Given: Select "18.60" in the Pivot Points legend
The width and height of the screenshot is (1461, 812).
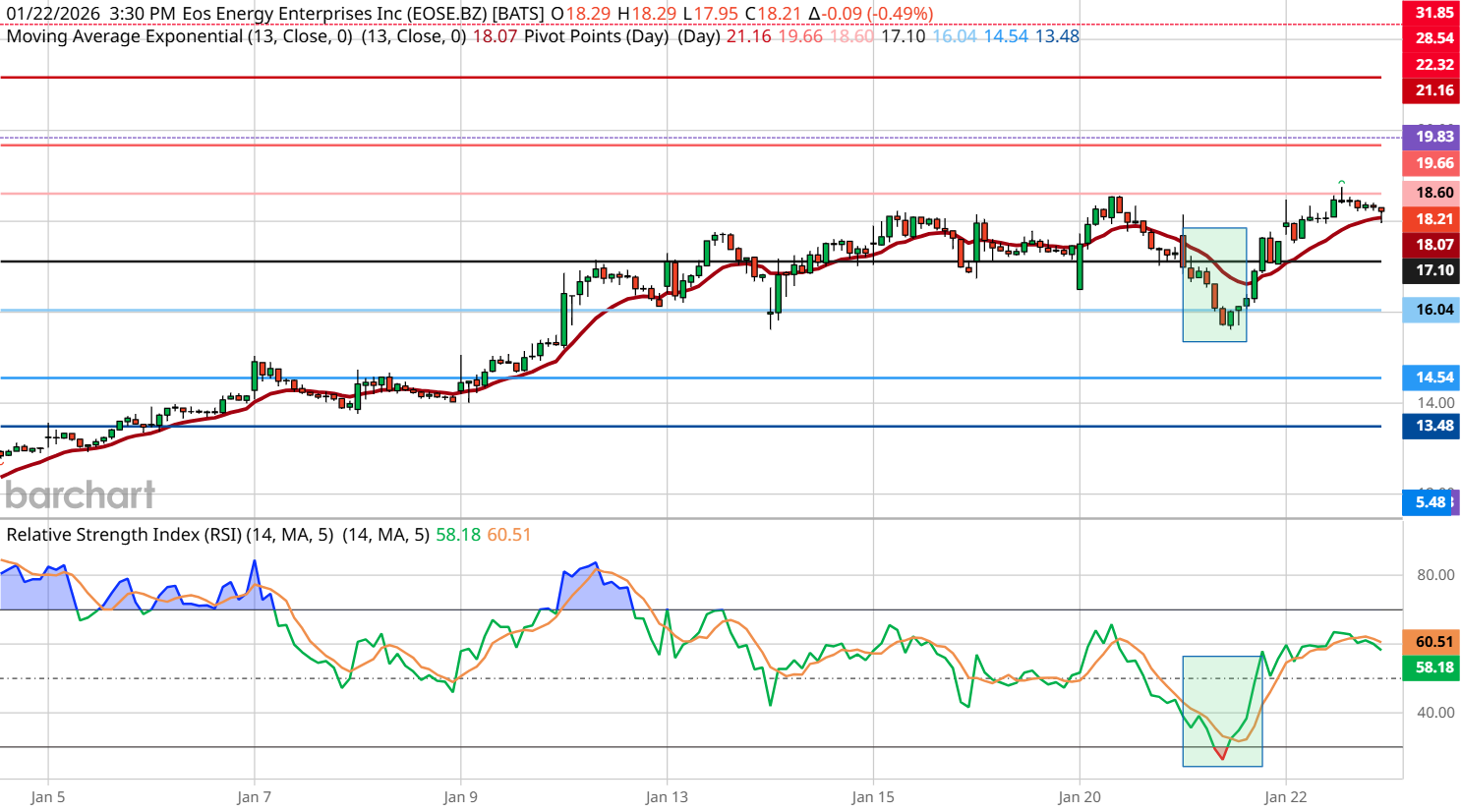Looking at the screenshot, I should [851, 36].
